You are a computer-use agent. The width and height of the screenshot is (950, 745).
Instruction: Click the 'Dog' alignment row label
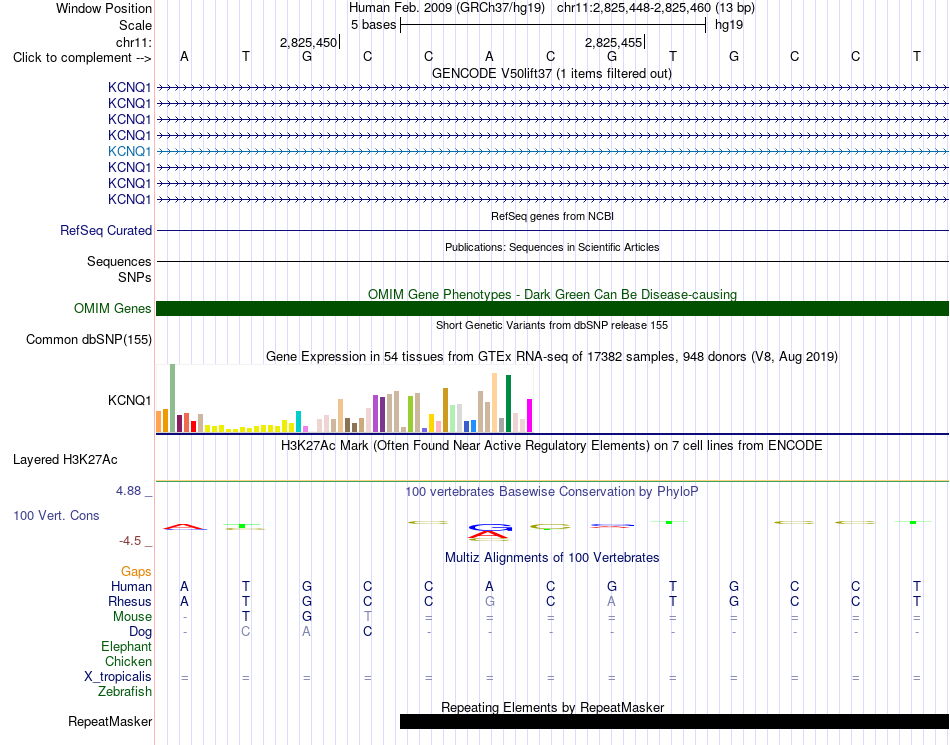tap(140, 632)
